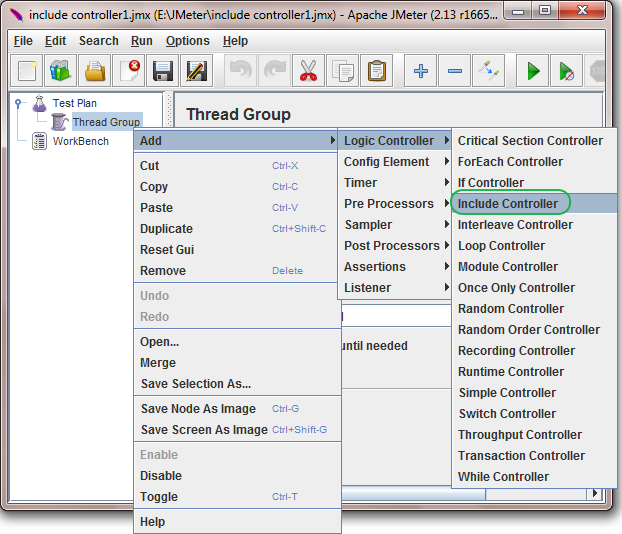Image resolution: width=622 pixels, height=534 pixels.
Task: Expand the Pre Processors submenu
Action: [x=394, y=204]
